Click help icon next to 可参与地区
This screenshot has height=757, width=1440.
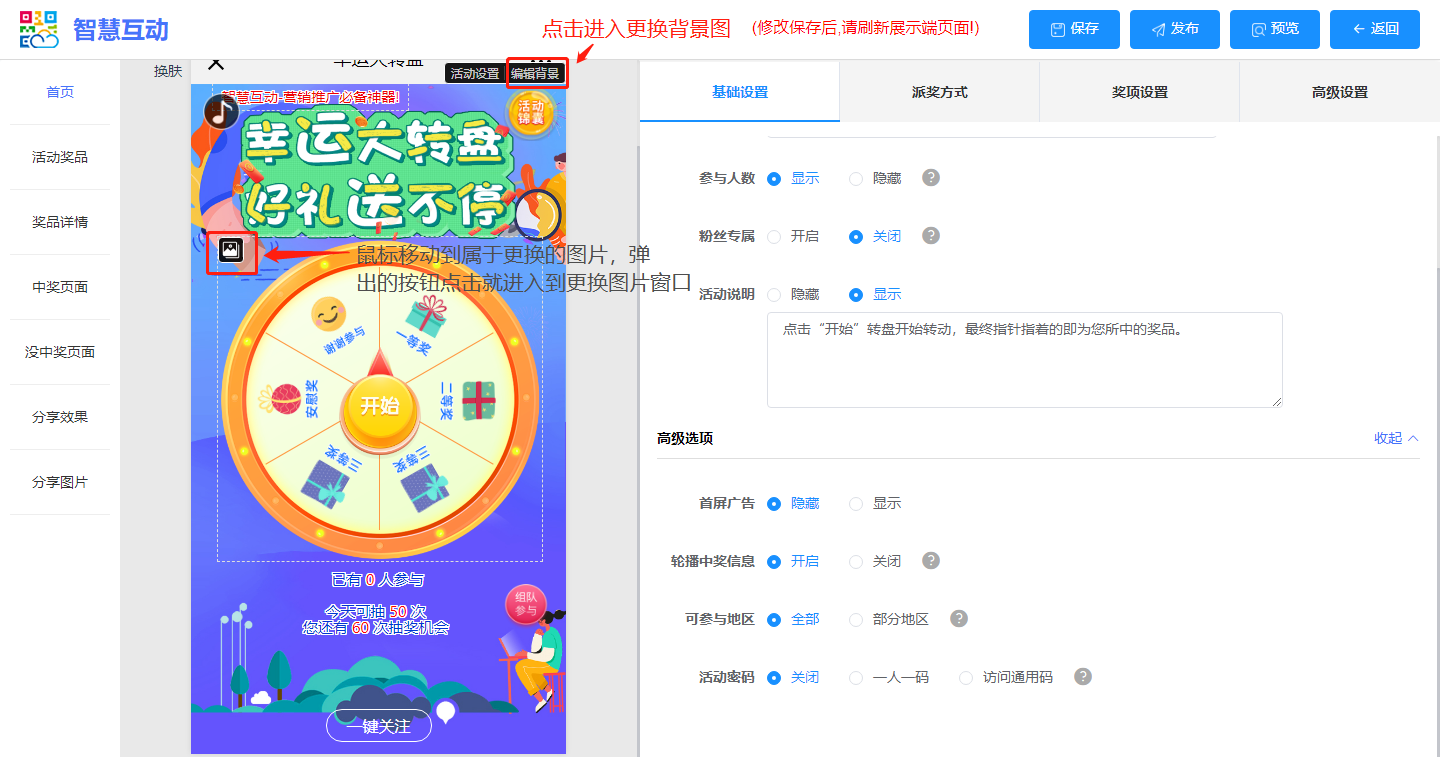tap(959, 619)
